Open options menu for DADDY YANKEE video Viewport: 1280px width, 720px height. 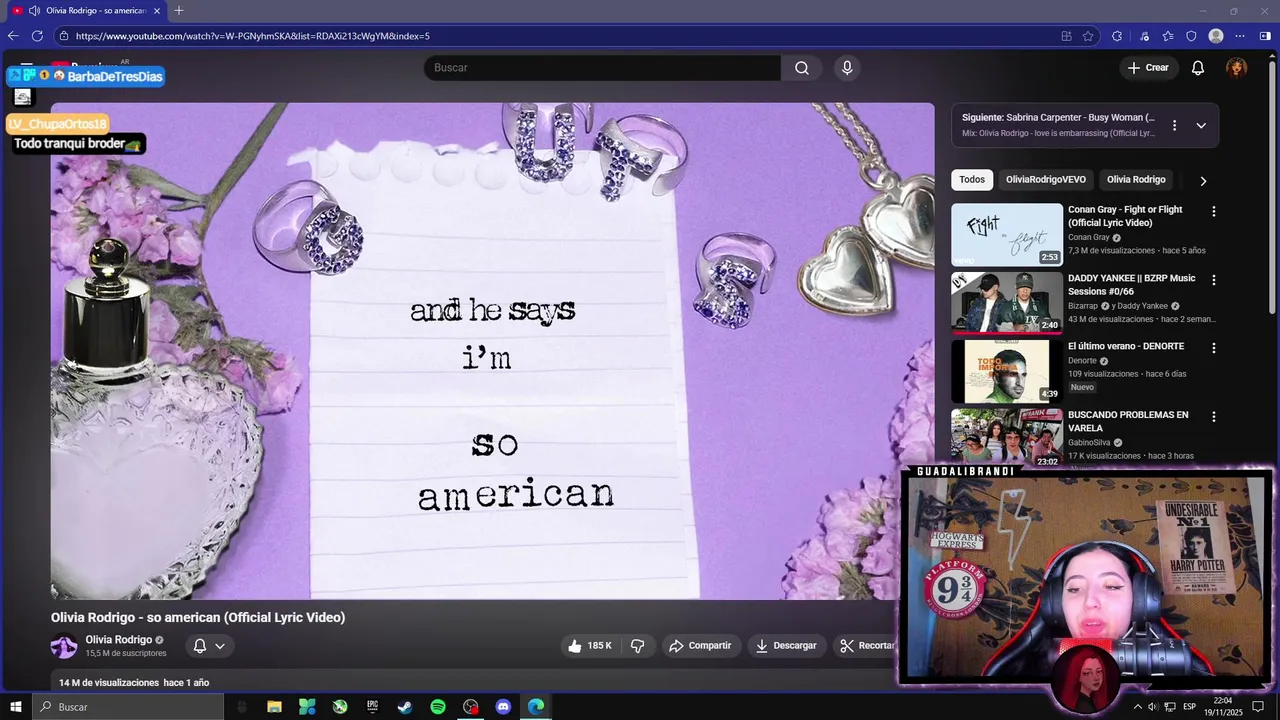(1214, 280)
